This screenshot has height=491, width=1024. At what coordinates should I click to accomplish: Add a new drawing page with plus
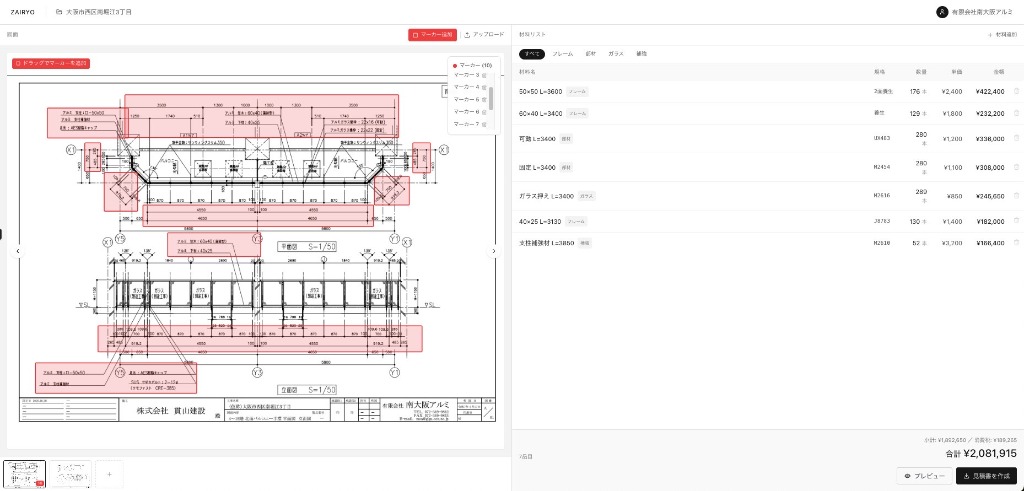click(109, 474)
